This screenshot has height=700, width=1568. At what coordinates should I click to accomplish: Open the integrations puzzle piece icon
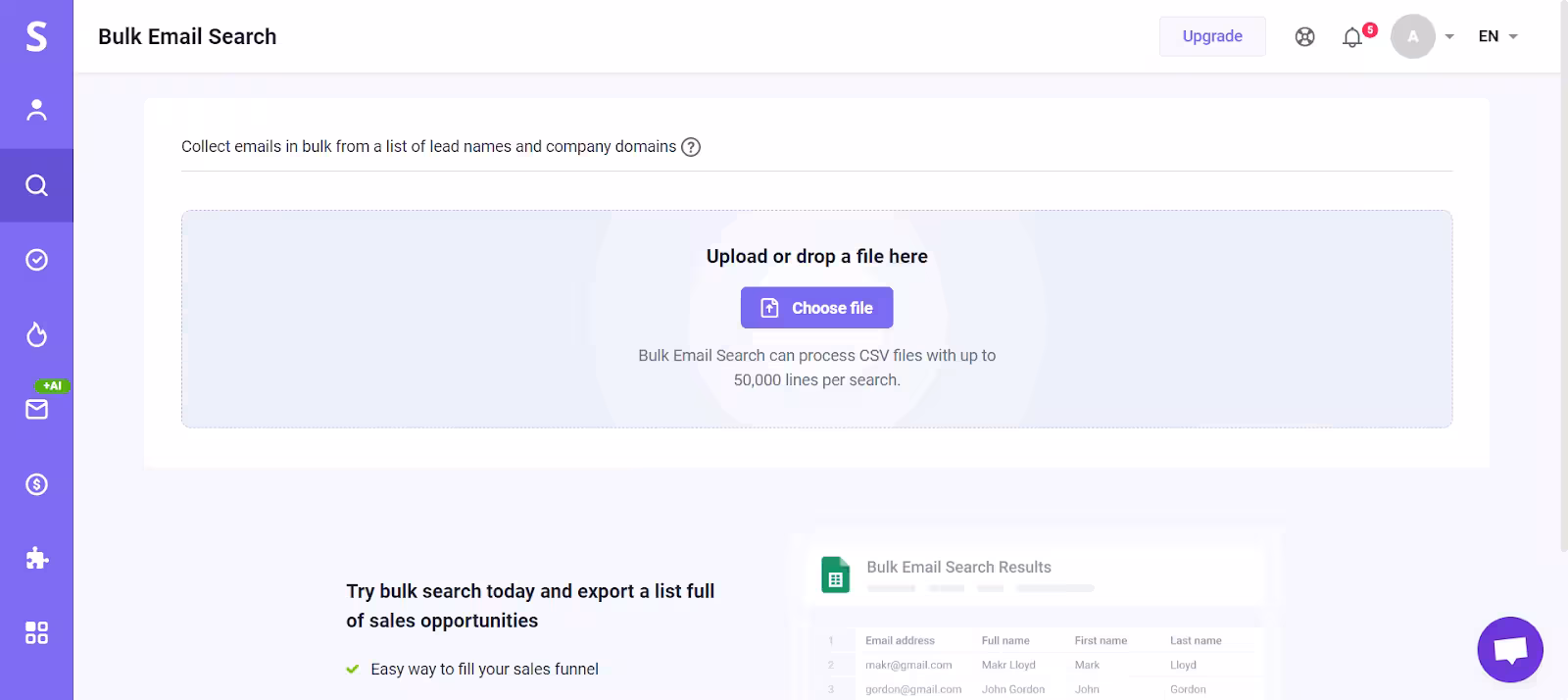pyautogui.click(x=36, y=559)
